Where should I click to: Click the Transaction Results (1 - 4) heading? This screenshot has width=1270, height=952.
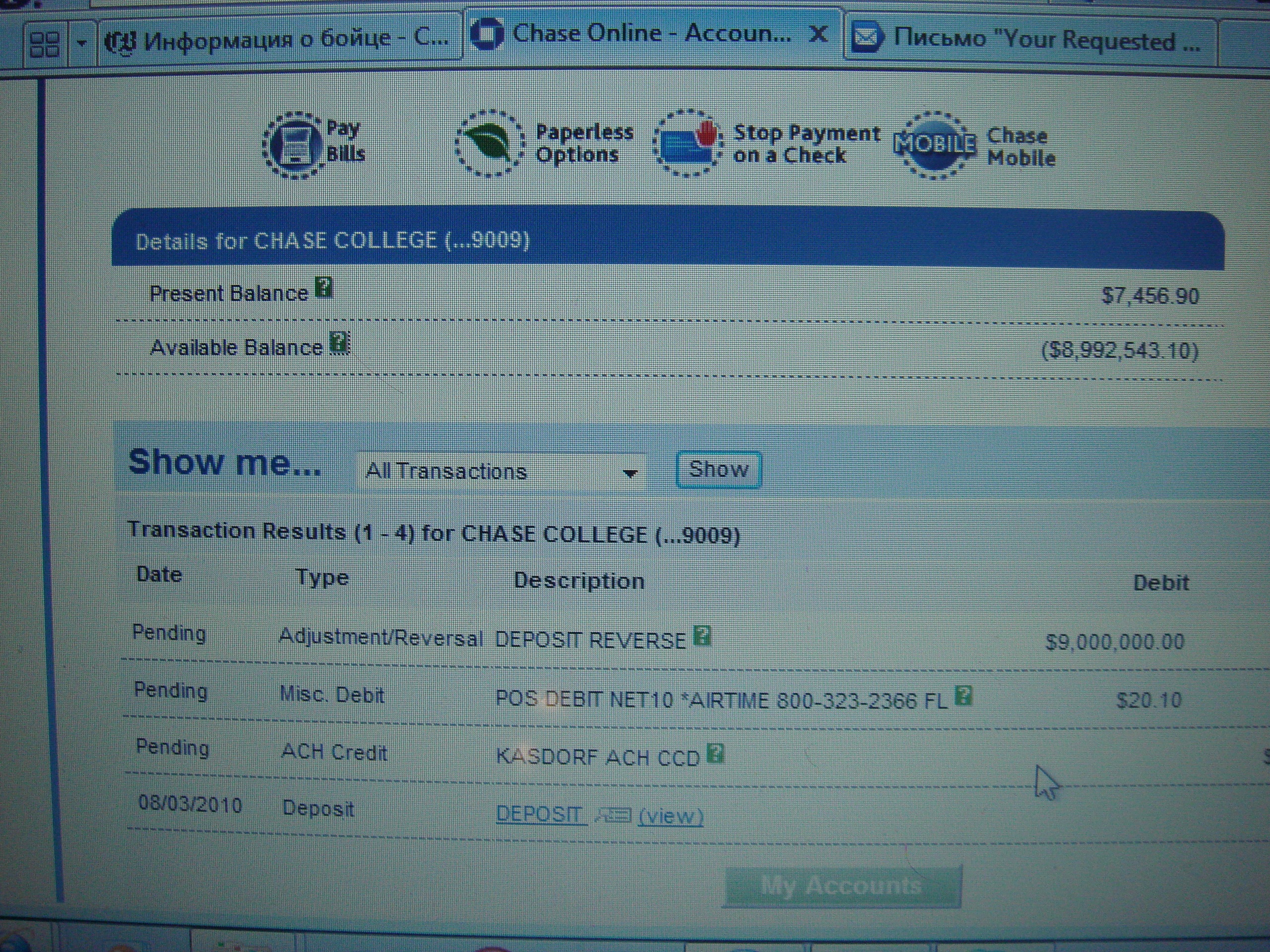(434, 532)
